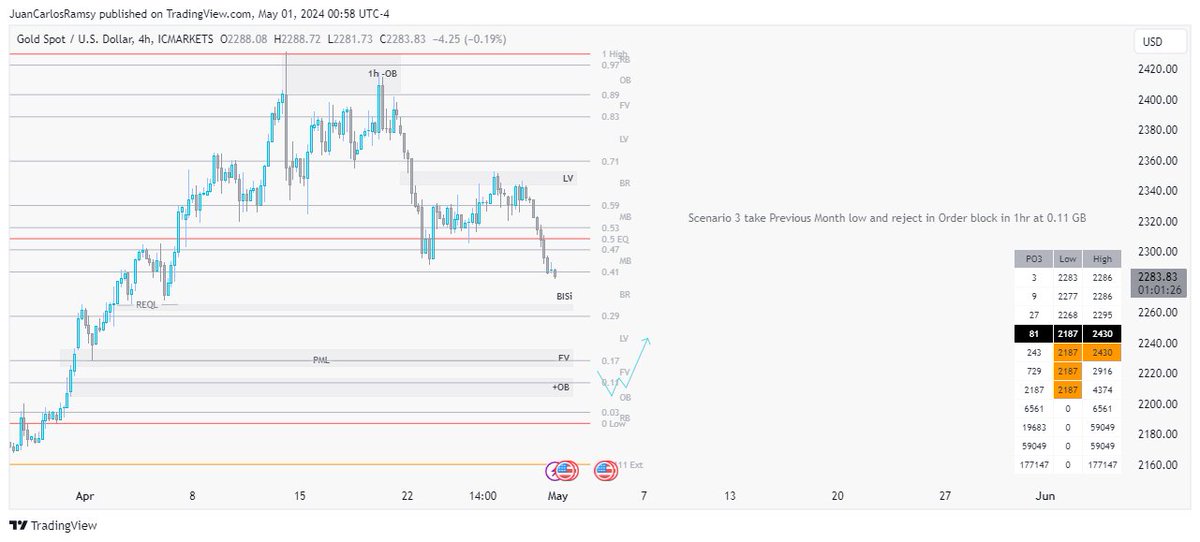Click the High column header in PO3 table

(x=1102, y=259)
